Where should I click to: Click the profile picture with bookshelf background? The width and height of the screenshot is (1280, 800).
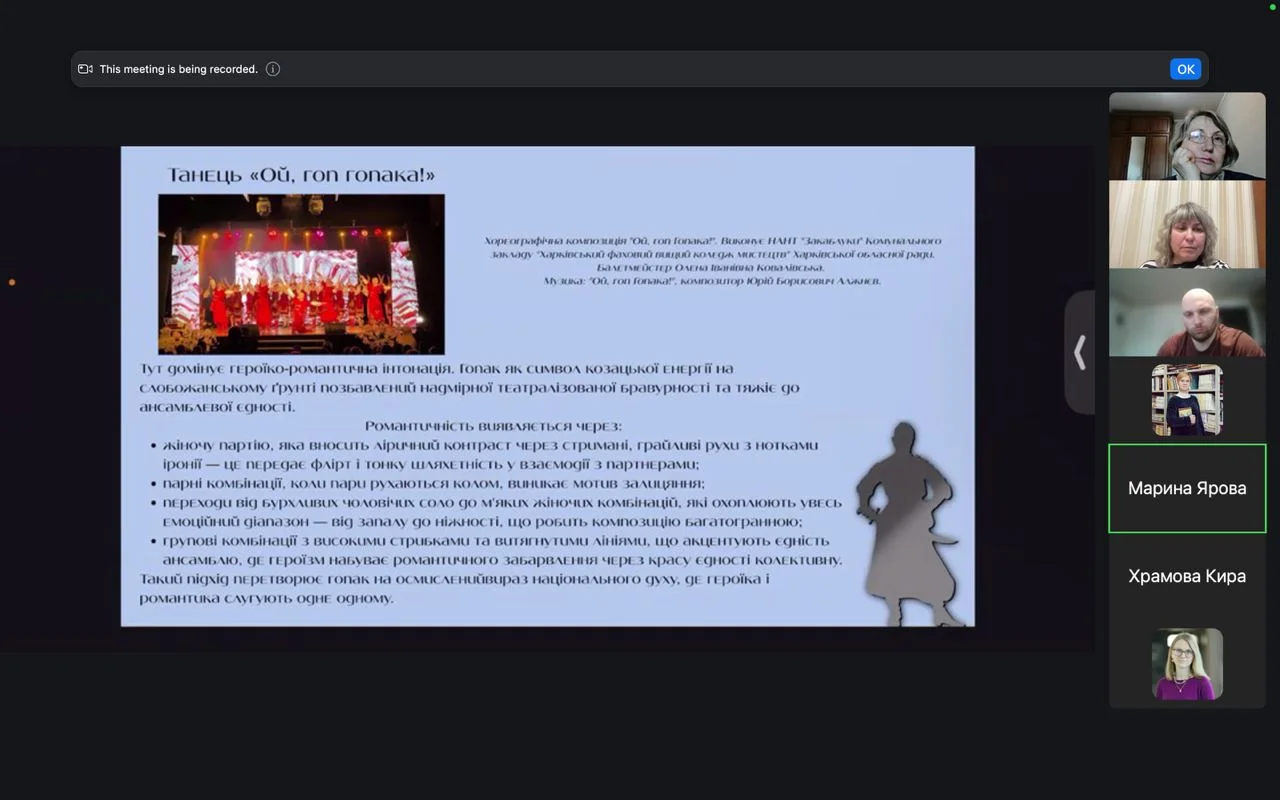pos(1187,400)
